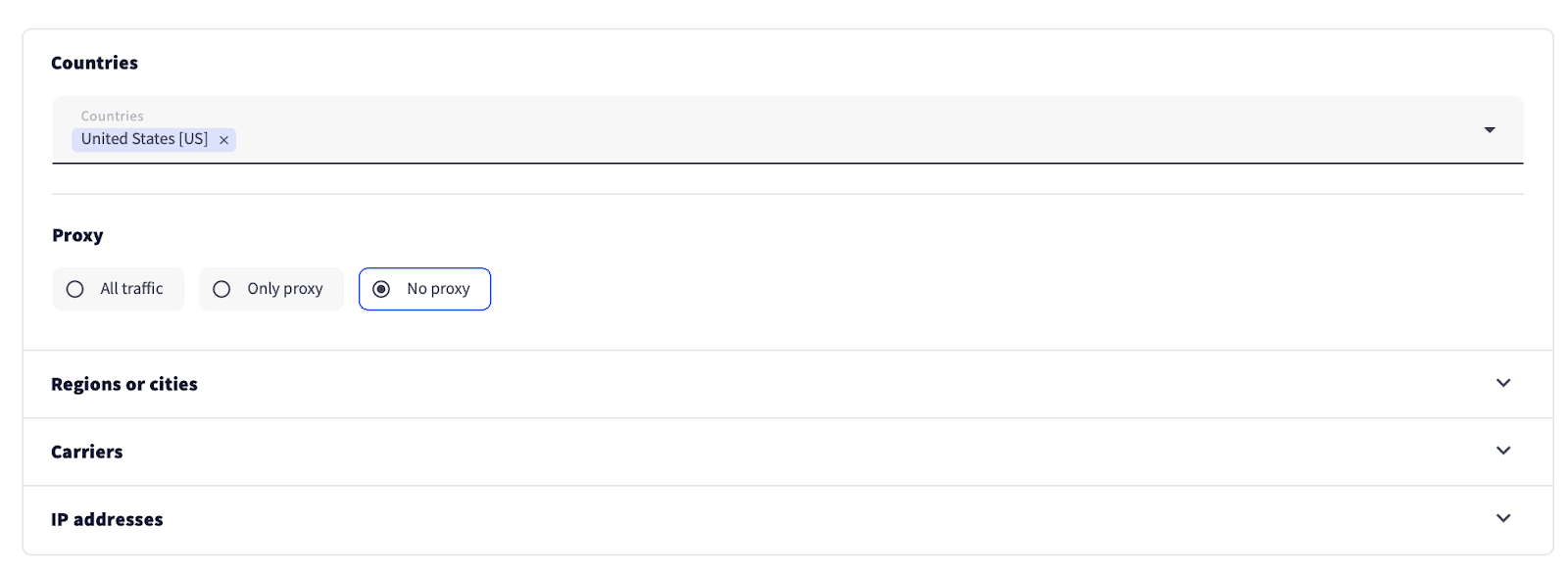The height and width of the screenshot is (575, 1568).
Task: Click the All traffic option label
Action: [x=131, y=289]
